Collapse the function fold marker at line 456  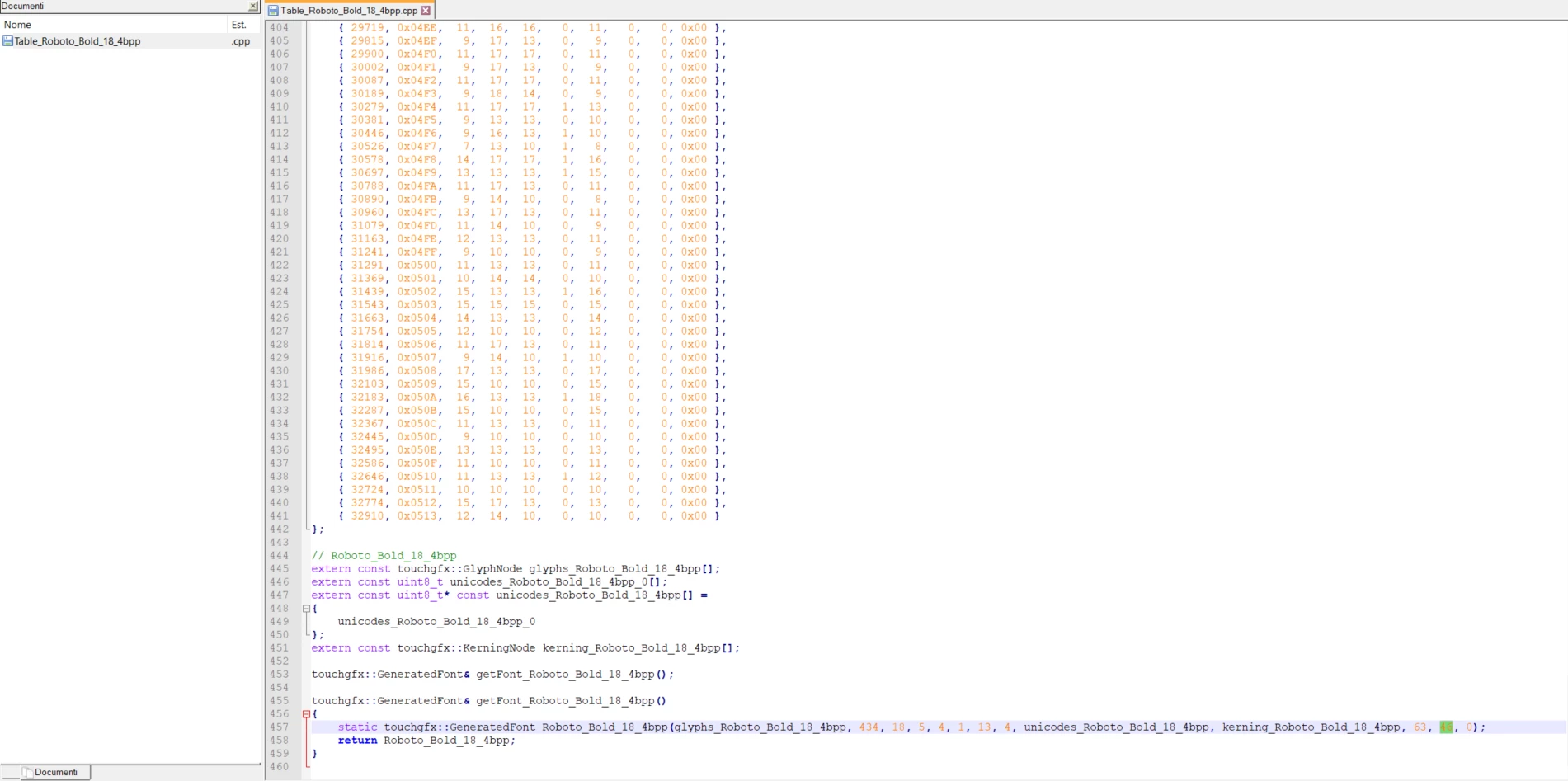[x=306, y=714]
